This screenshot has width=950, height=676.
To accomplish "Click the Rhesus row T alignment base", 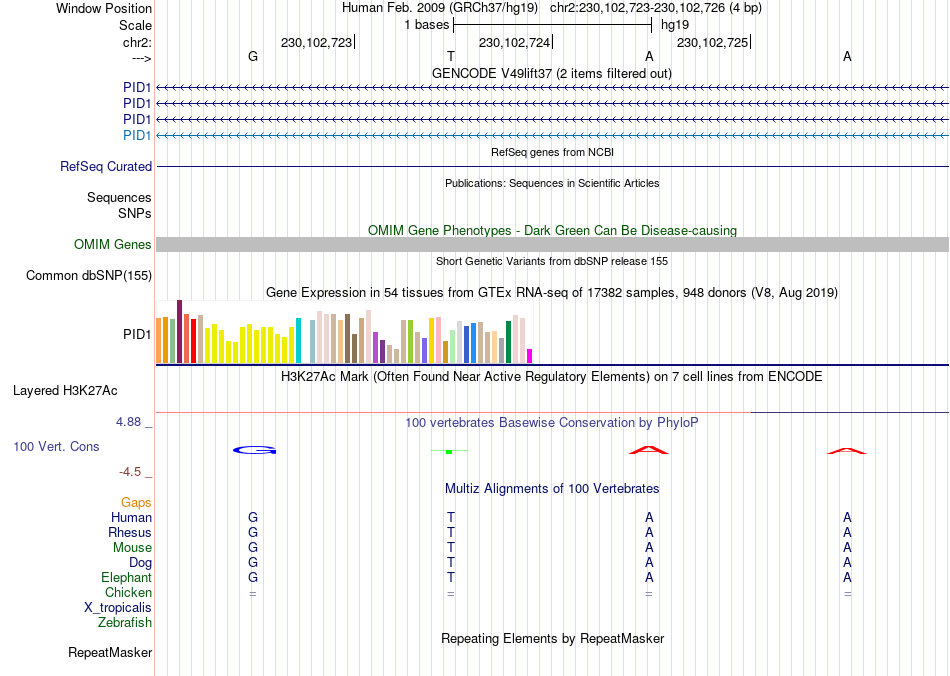I will tap(451, 532).
